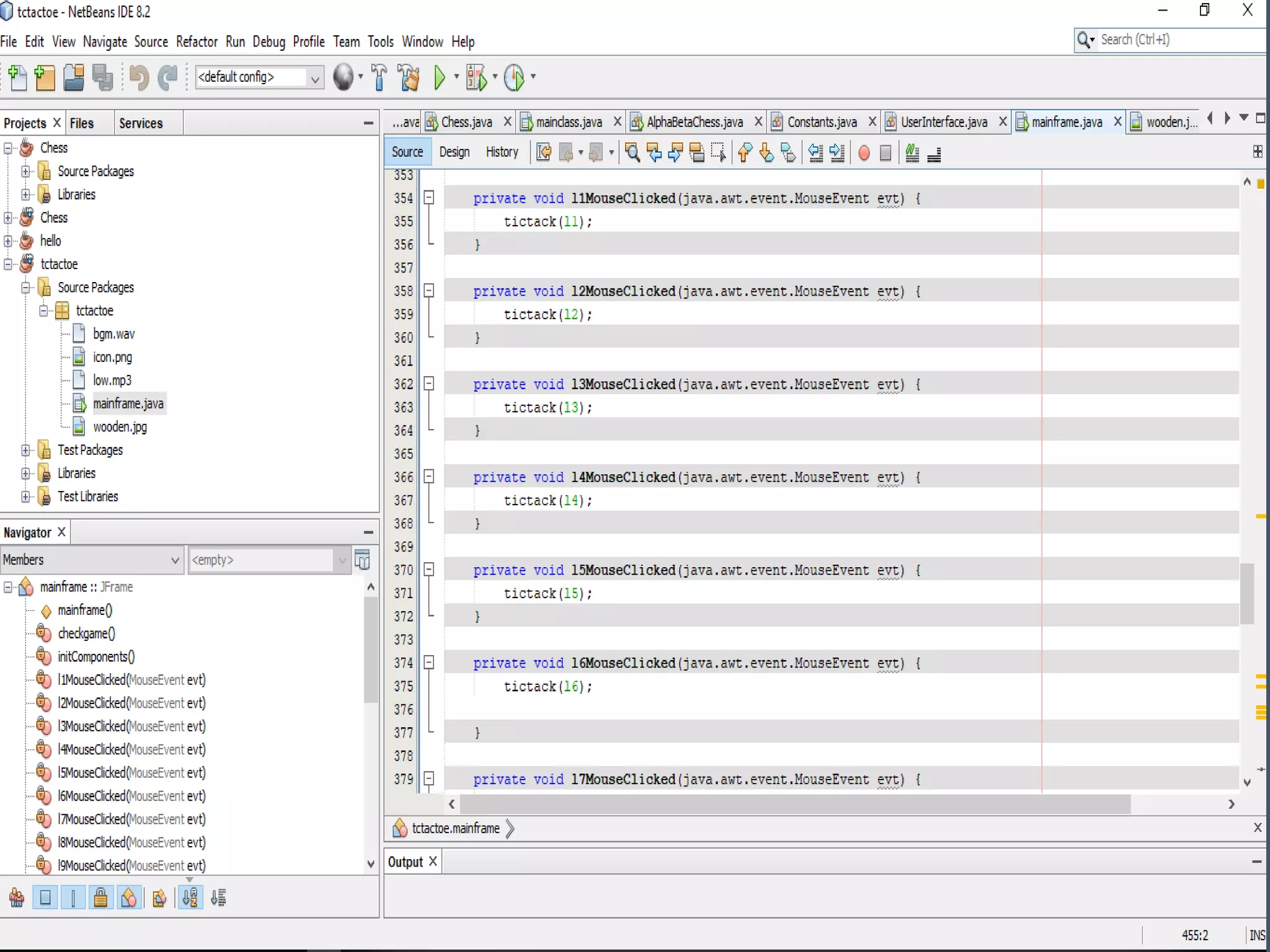Click the editor horizontal scrollbar
Viewport: 1270px width, 952px height.
click(794, 804)
